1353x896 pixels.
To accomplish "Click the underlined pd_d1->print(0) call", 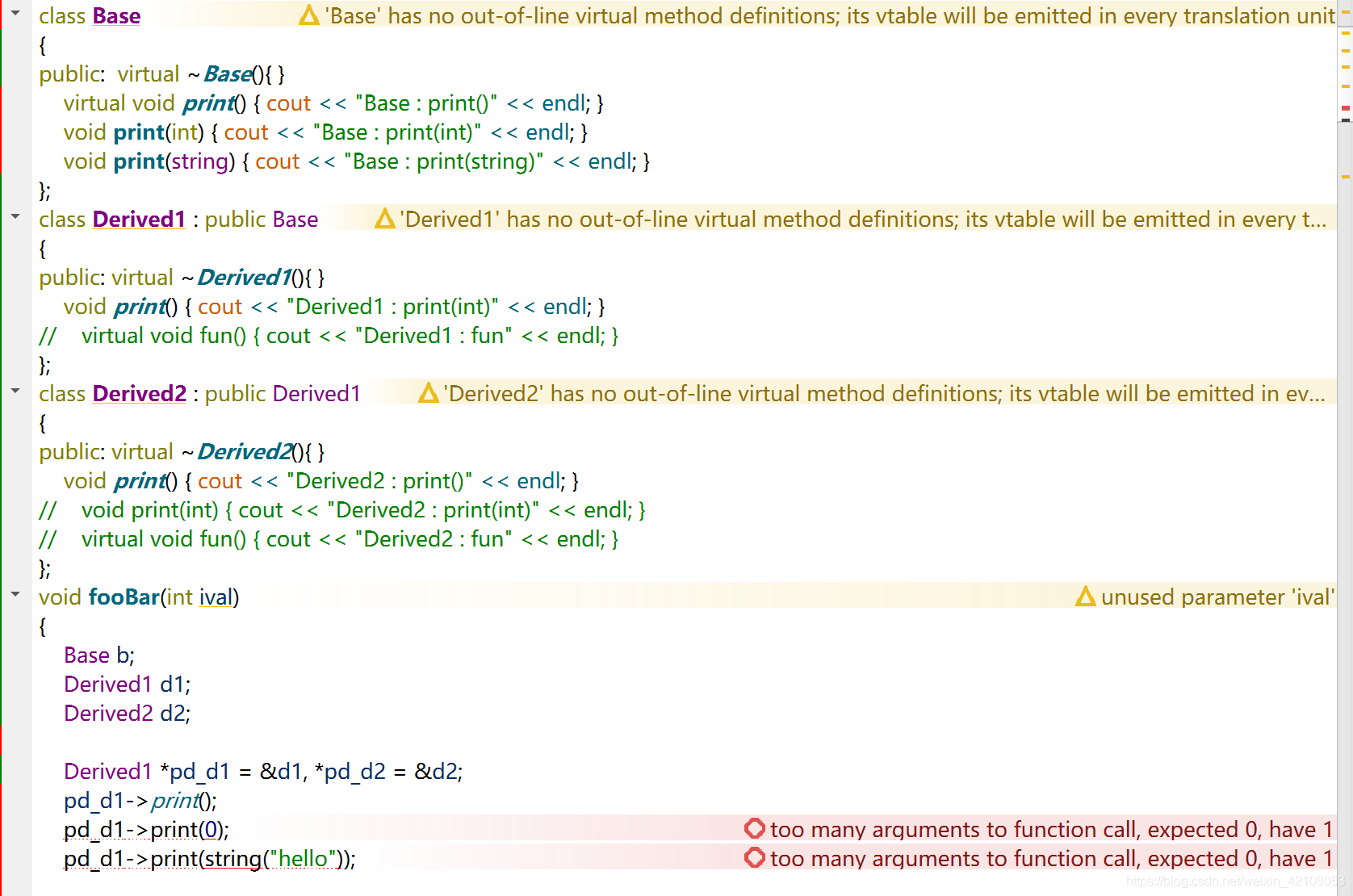I will 146,830.
